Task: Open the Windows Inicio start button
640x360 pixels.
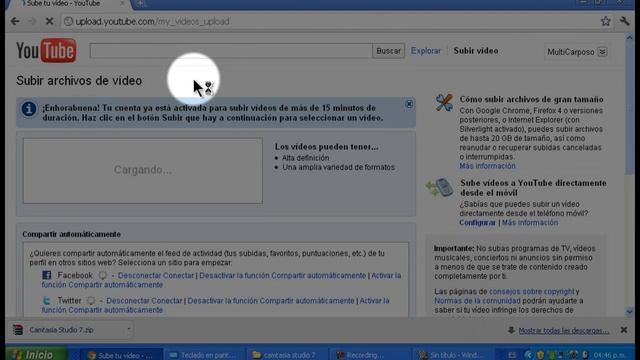Action: click(x=36, y=354)
